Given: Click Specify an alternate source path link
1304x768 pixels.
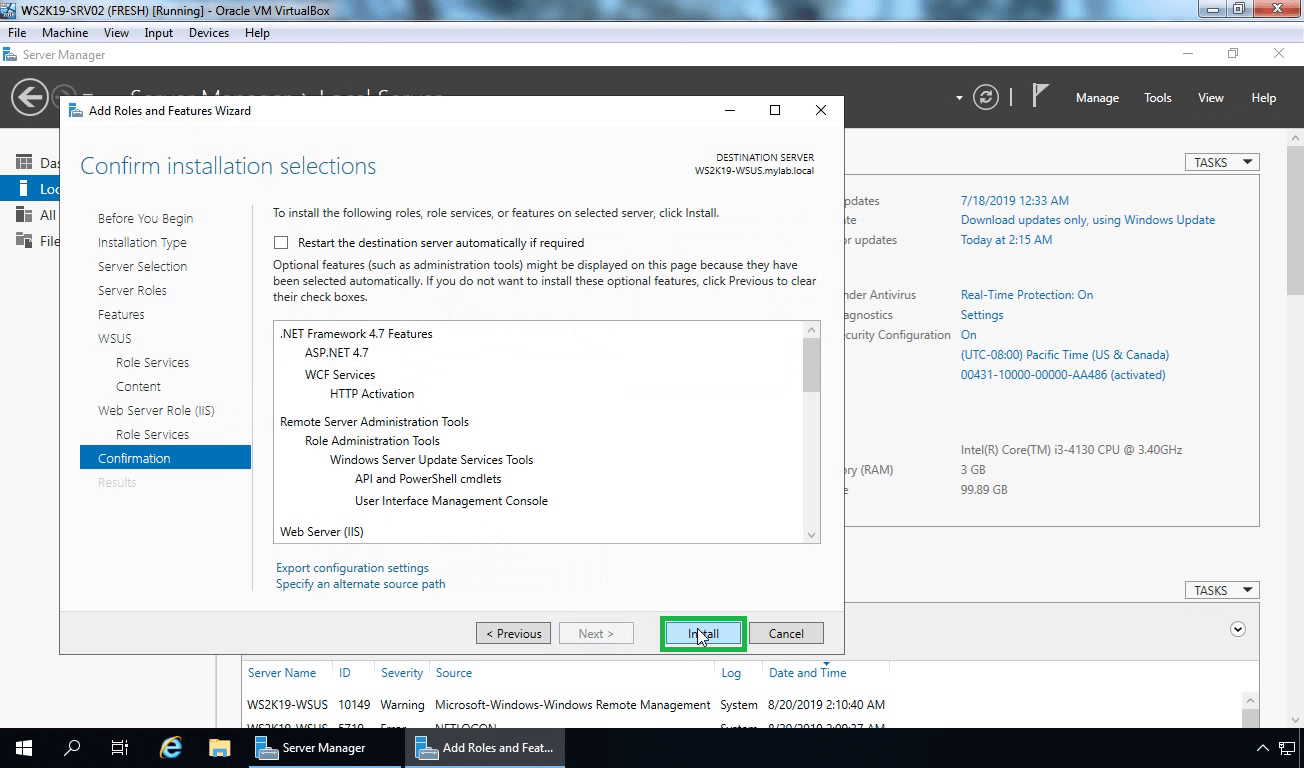Looking at the screenshot, I should click(x=361, y=584).
